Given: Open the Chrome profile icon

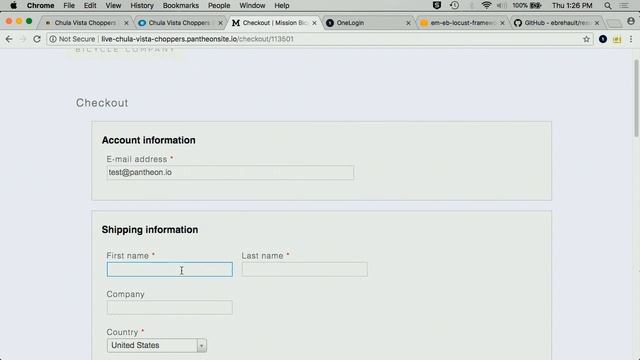Looking at the screenshot, I should [x=631, y=21].
